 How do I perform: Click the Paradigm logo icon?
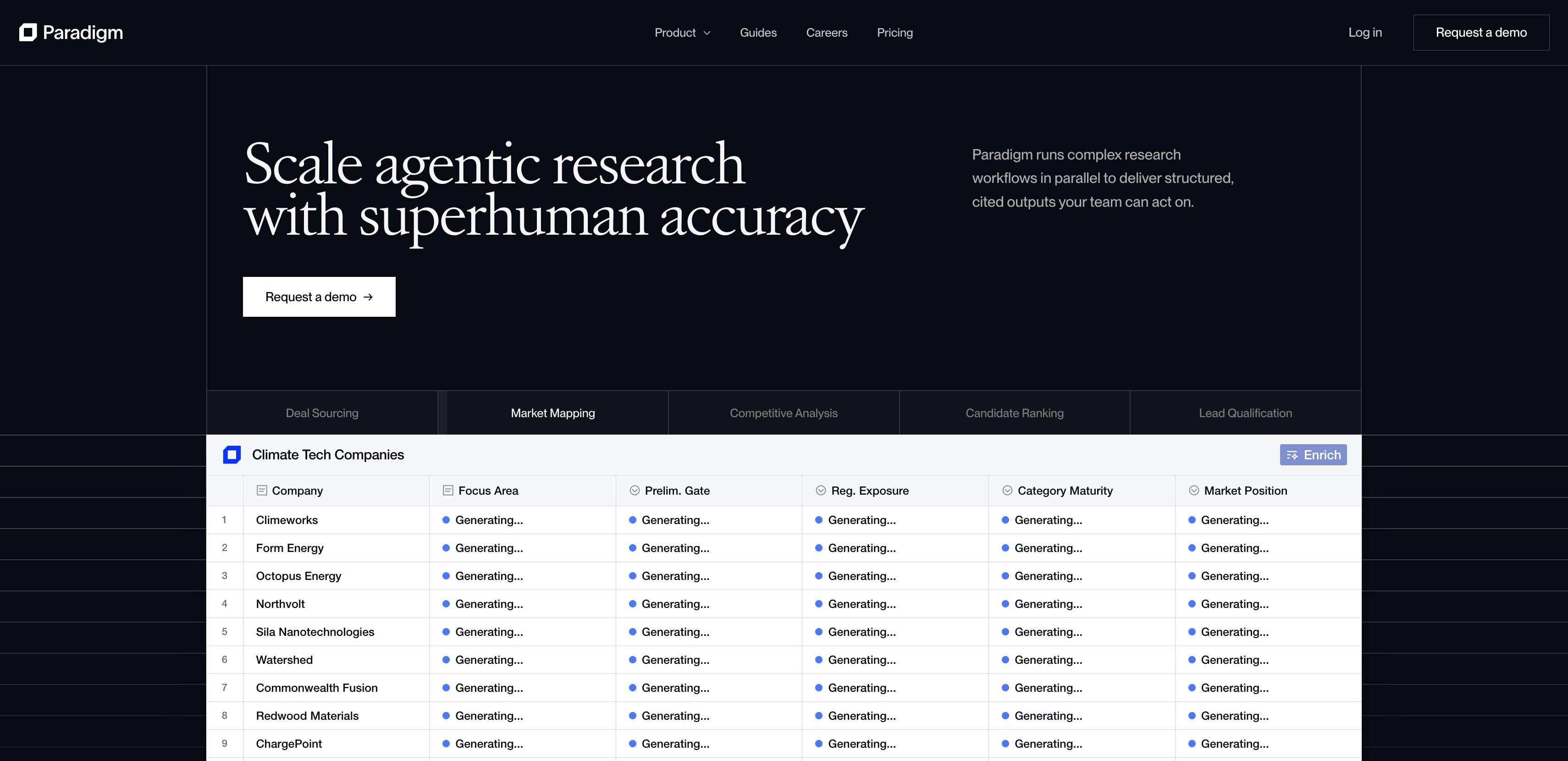pos(28,32)
